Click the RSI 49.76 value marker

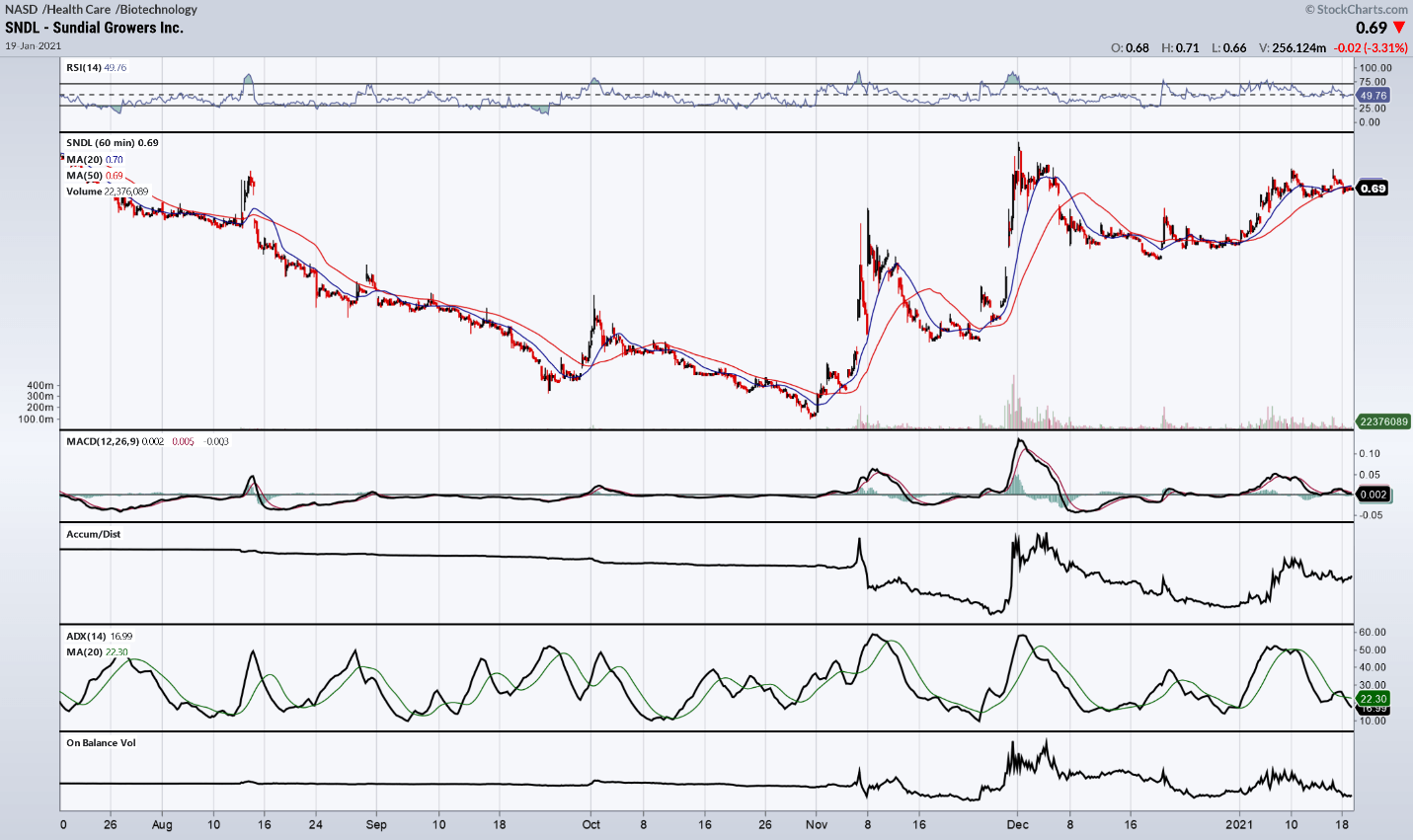(1373, 98)
